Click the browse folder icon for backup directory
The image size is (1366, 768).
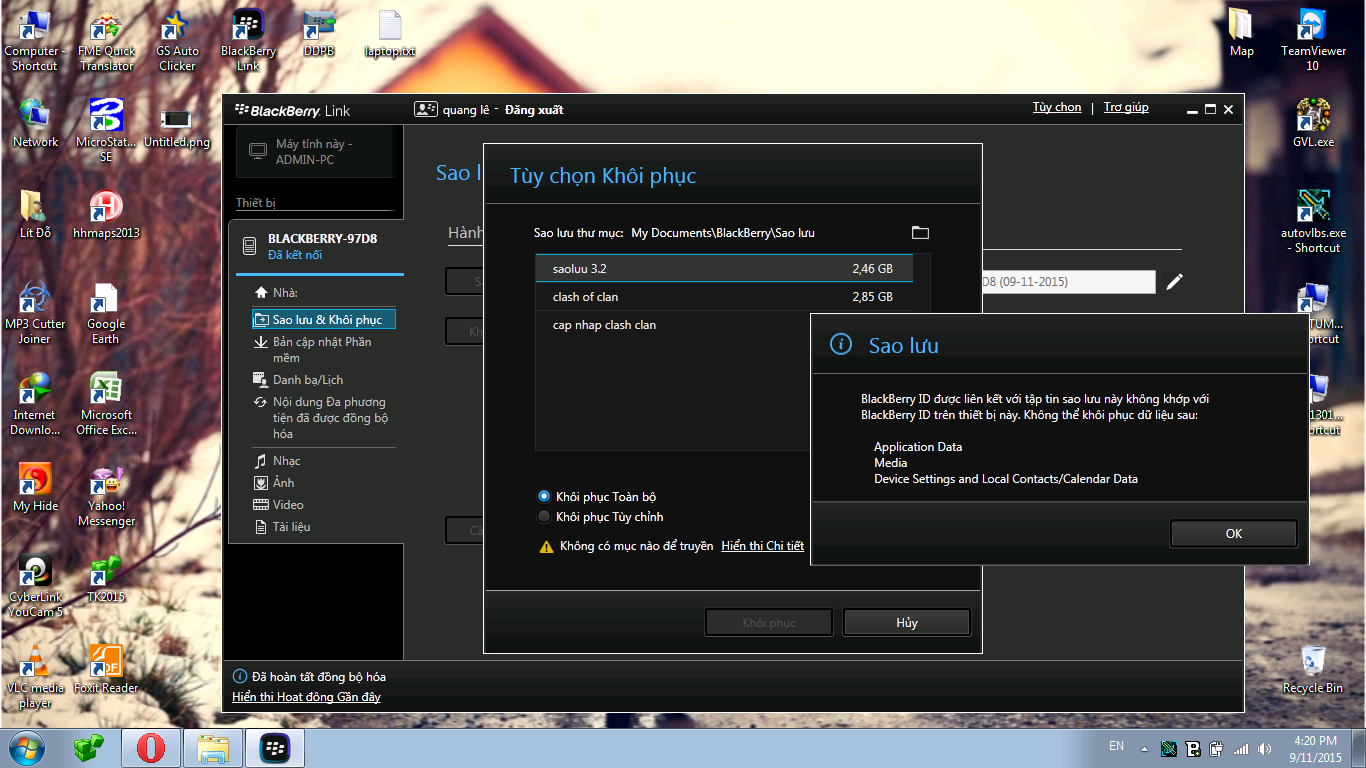coord(920,233)
